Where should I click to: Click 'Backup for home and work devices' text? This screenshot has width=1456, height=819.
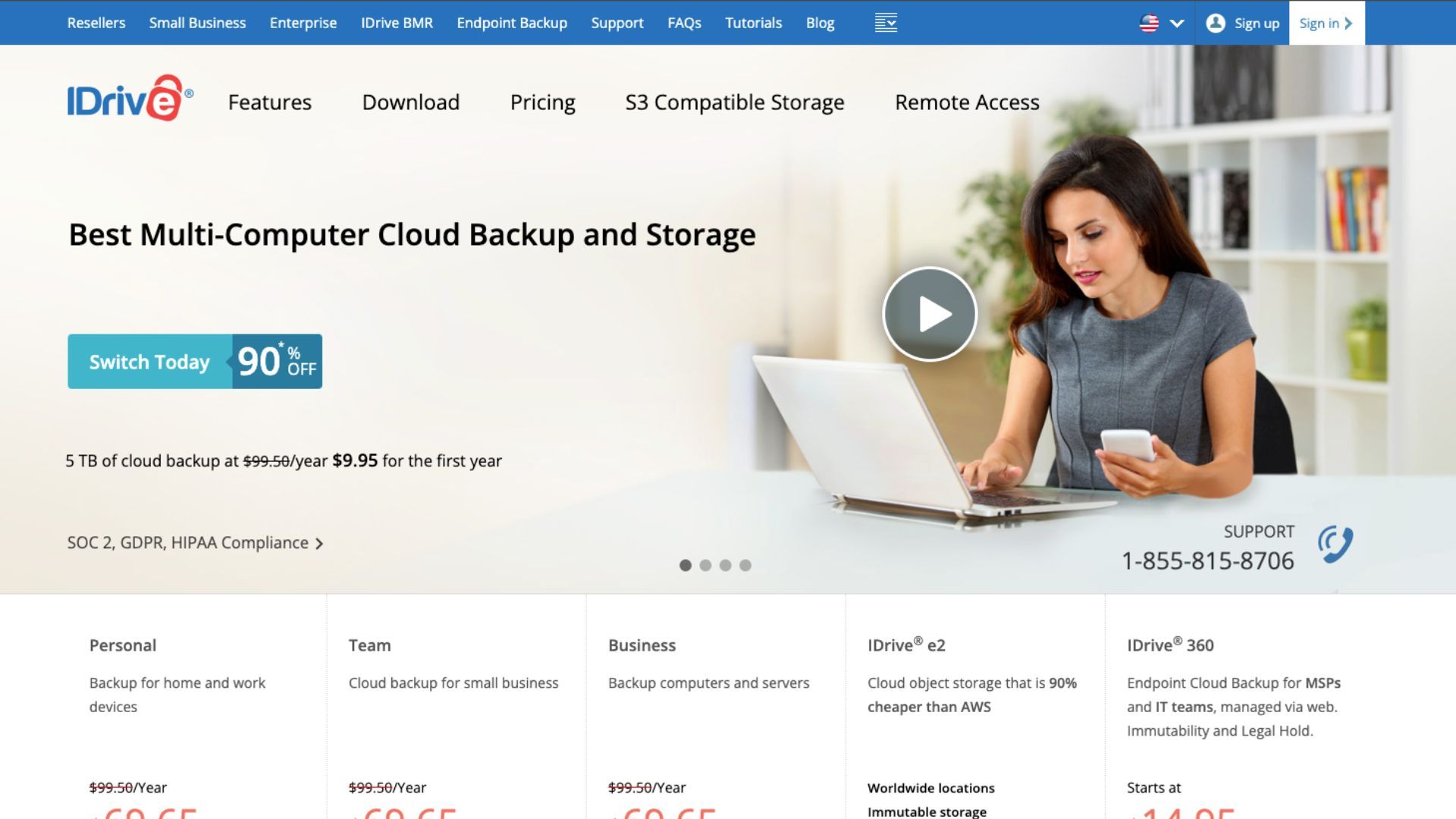(x=177, y=695)
